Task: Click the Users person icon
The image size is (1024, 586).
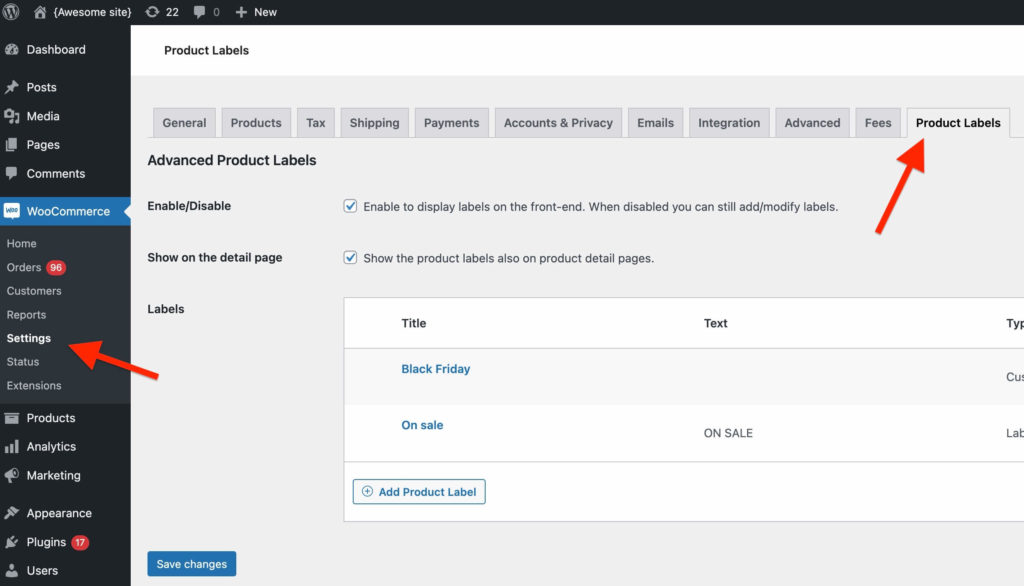Action: (x=12, y=571)
